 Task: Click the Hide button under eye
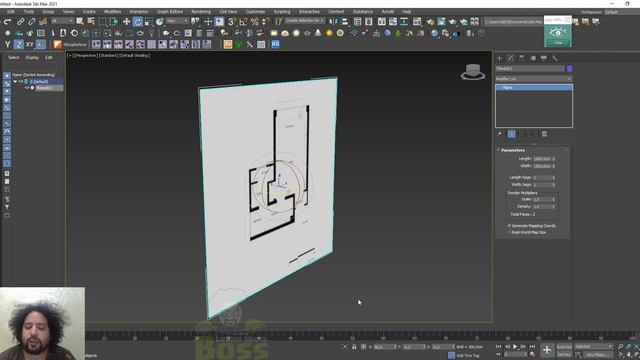pos(558,42)
